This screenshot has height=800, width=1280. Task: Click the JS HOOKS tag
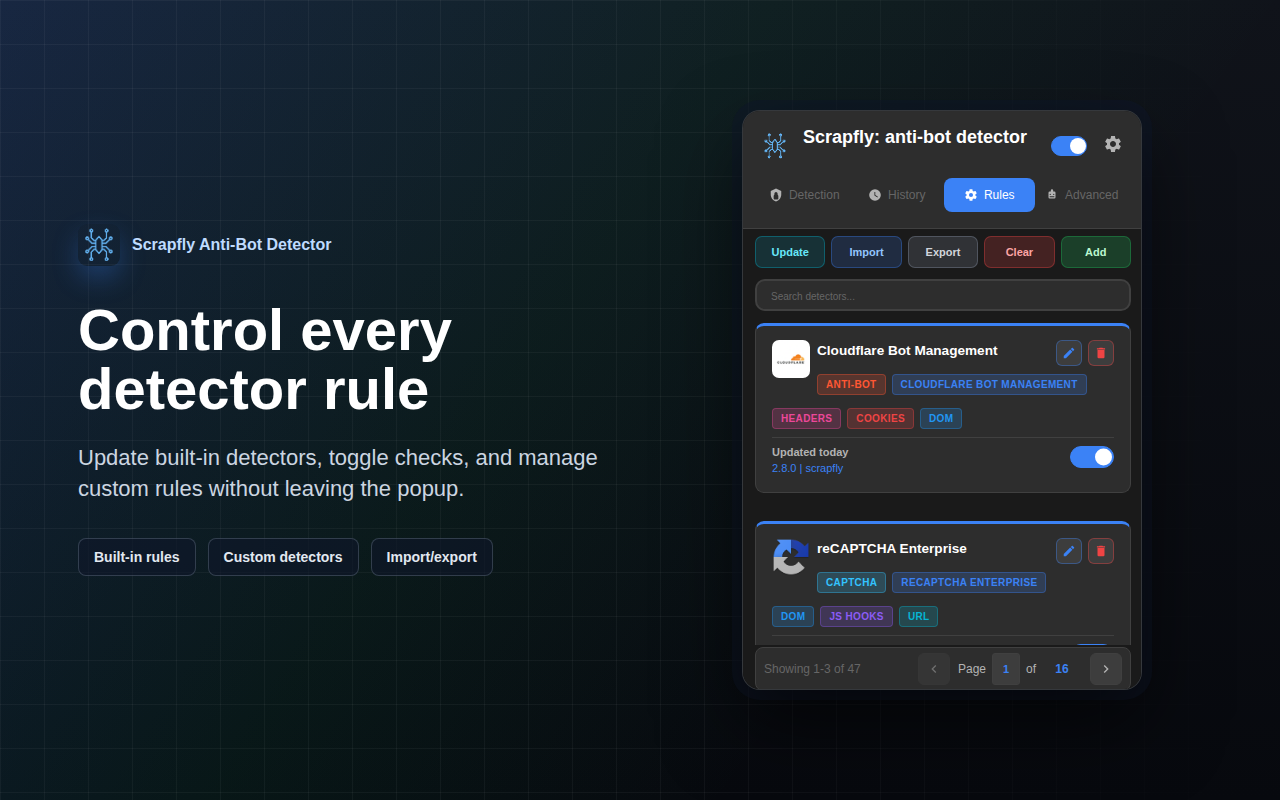tap(856, 616)
